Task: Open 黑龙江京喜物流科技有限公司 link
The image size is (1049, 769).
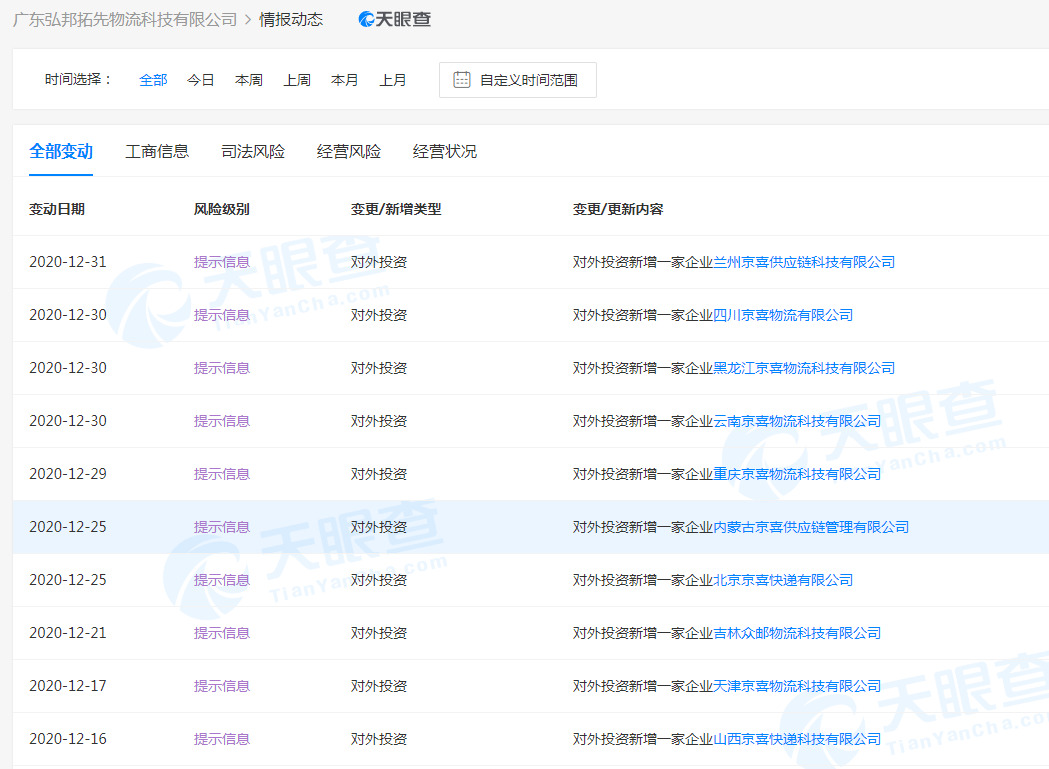Action: [x=804, y=367]
